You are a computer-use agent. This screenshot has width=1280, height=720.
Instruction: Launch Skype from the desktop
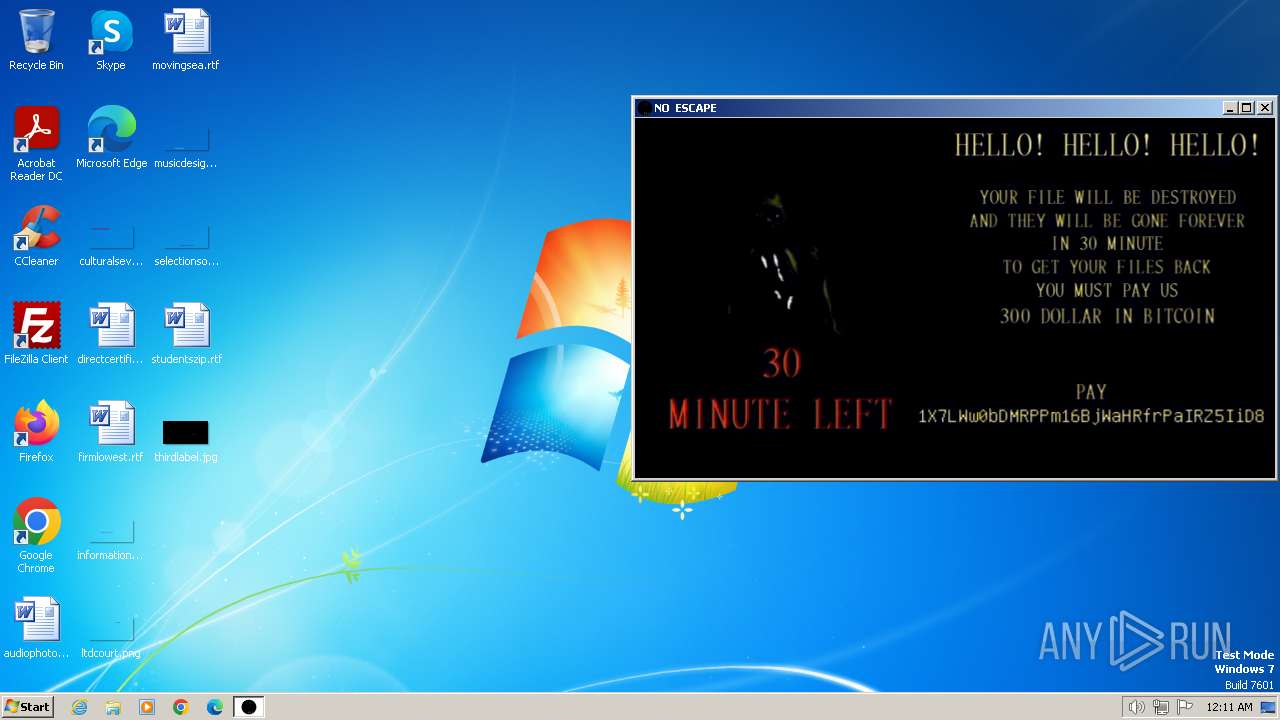pos(110,40)
